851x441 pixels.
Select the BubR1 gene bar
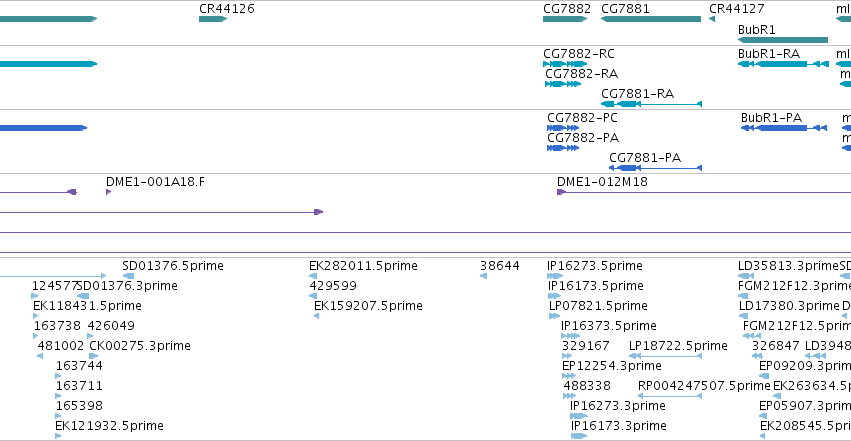783,40
